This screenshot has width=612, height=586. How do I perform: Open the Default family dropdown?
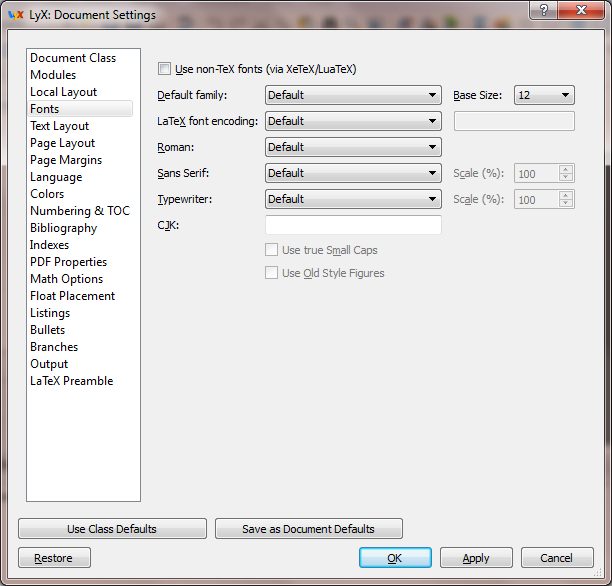353,95
